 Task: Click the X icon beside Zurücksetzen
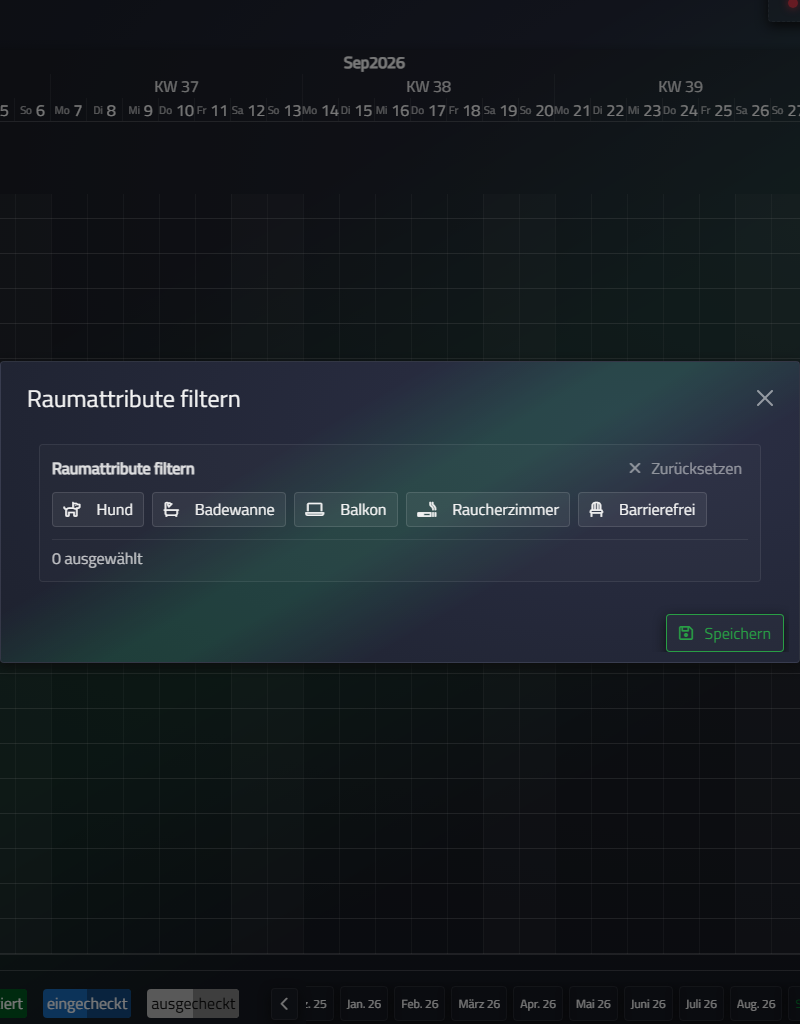coord(635,468)
